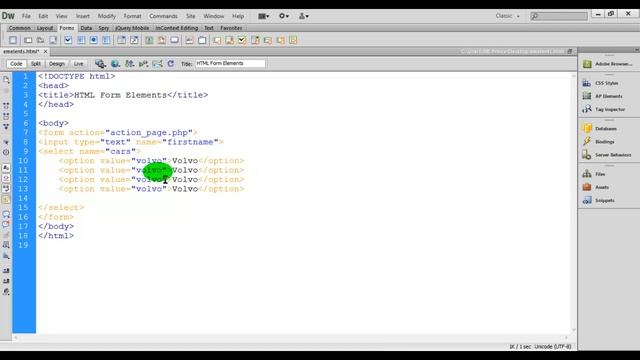Switch to the jQuery Mobile insert tab
640x360 pixels.
tap(132, 28)
